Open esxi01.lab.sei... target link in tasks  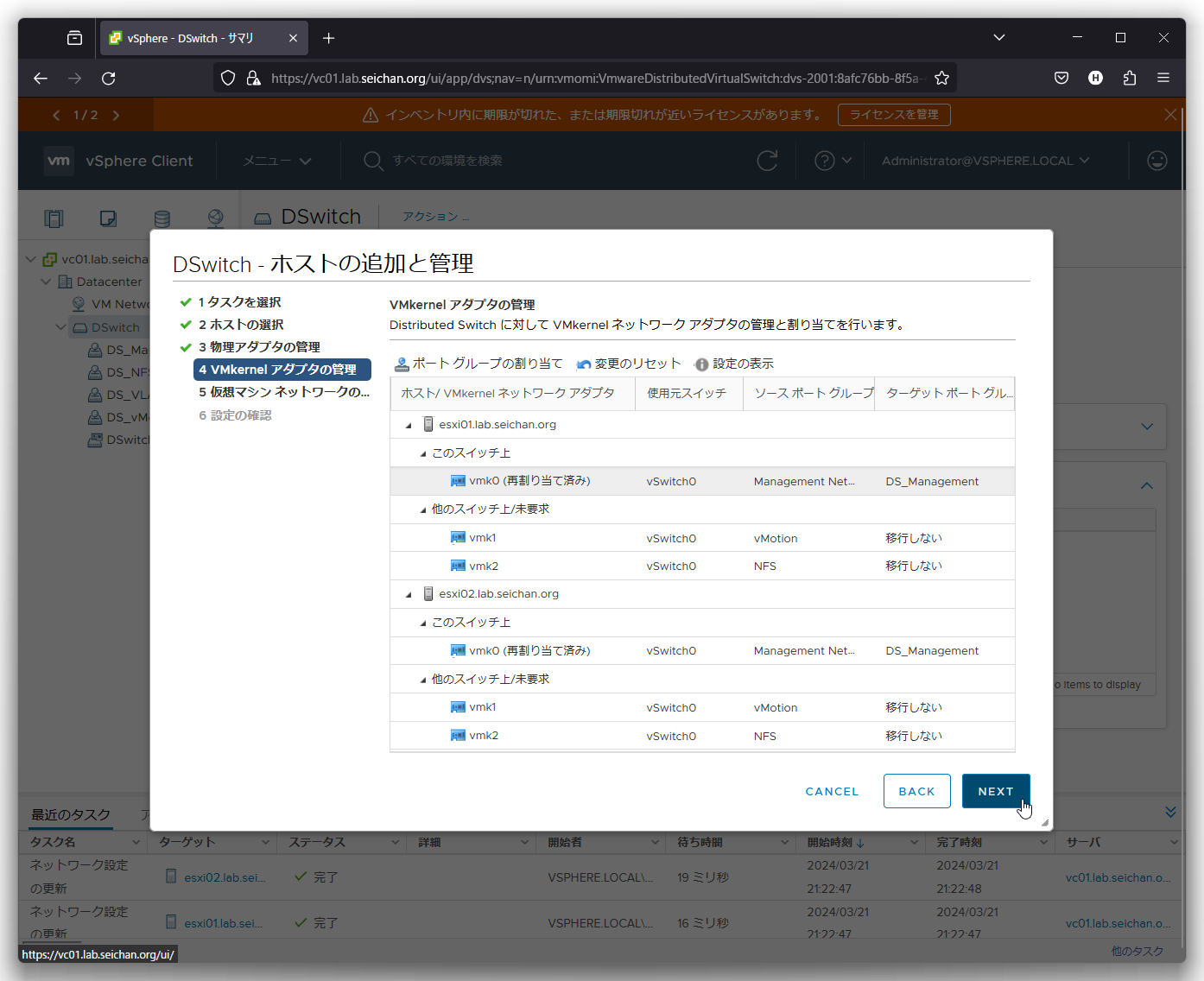click(x=225, y=923)
